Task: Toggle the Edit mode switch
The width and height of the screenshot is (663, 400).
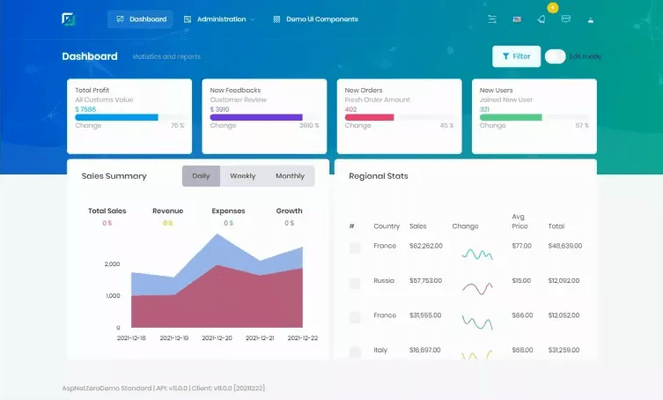Action: click(555, 56)
